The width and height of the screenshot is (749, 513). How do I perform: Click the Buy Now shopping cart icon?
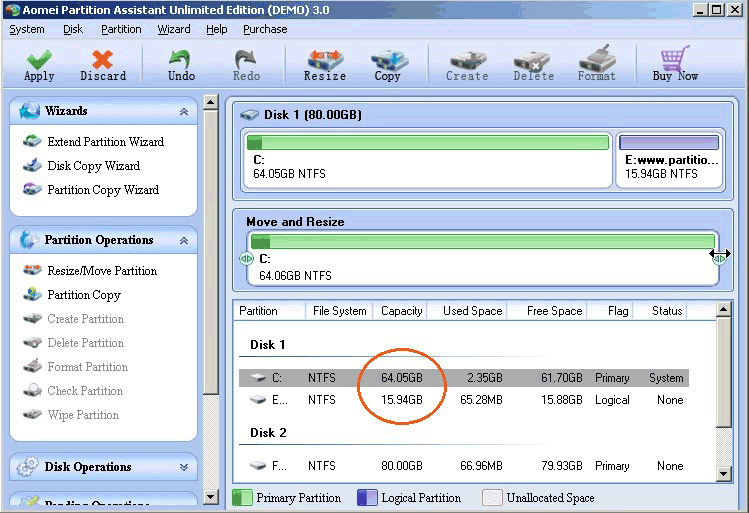(x=674, y=58)
